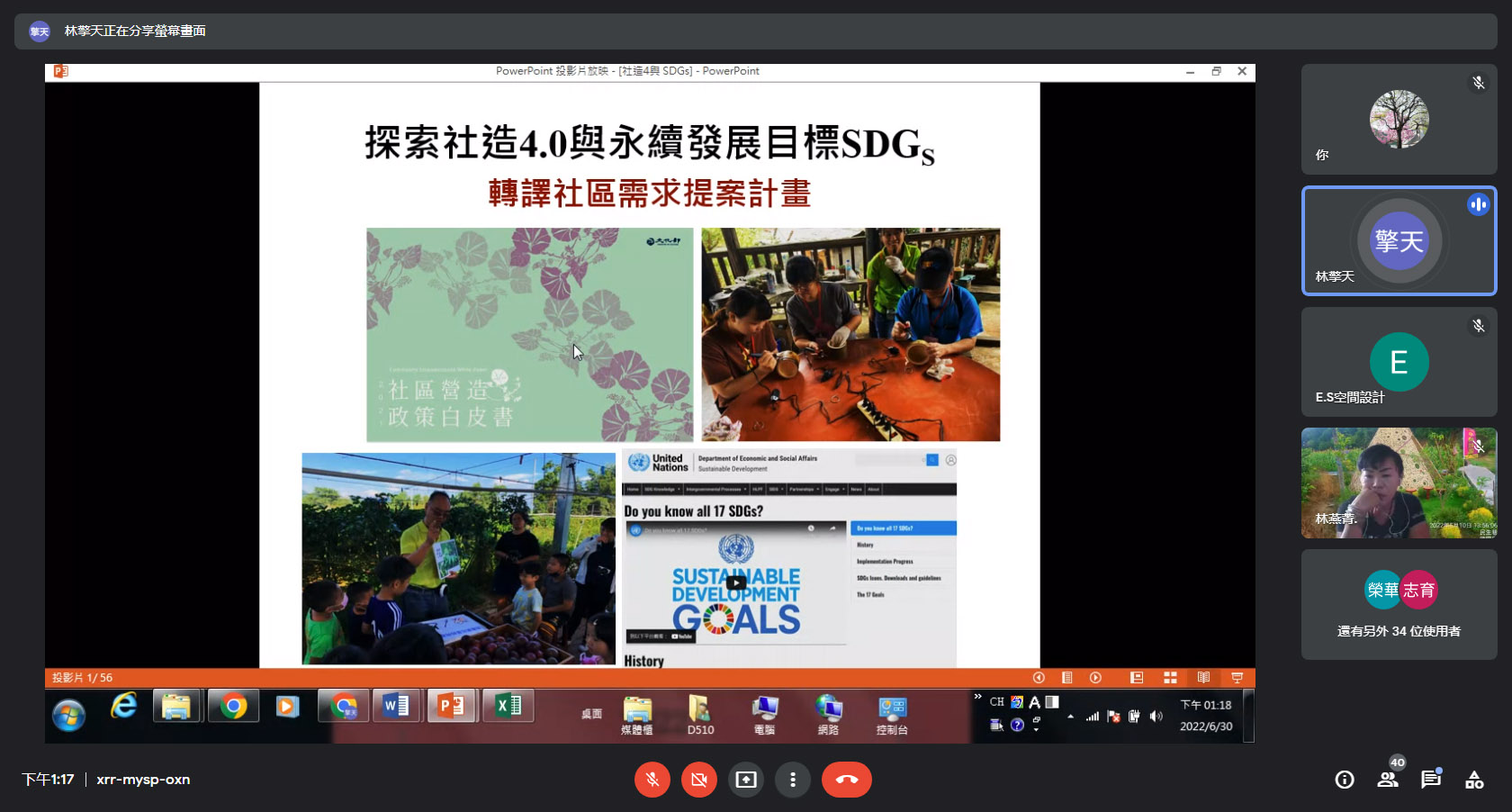Open the chat messages panel

coord(1431,780)
